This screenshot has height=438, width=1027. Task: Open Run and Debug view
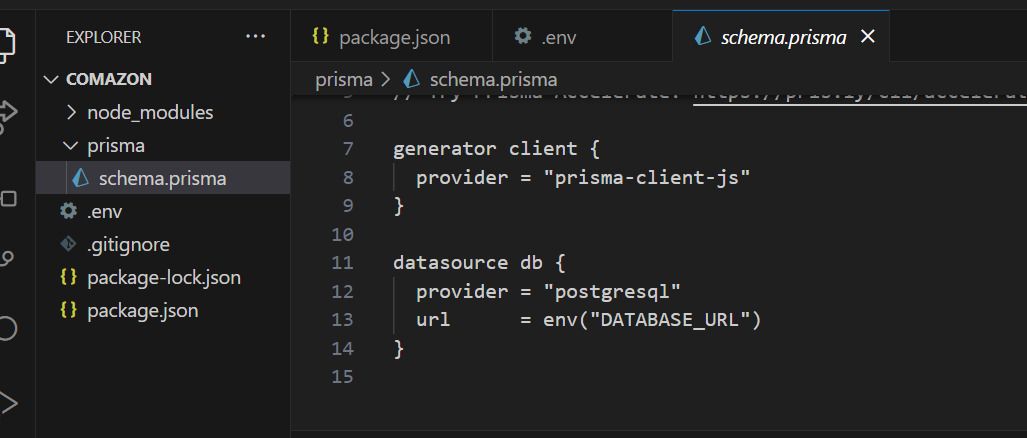click(6, 402)
